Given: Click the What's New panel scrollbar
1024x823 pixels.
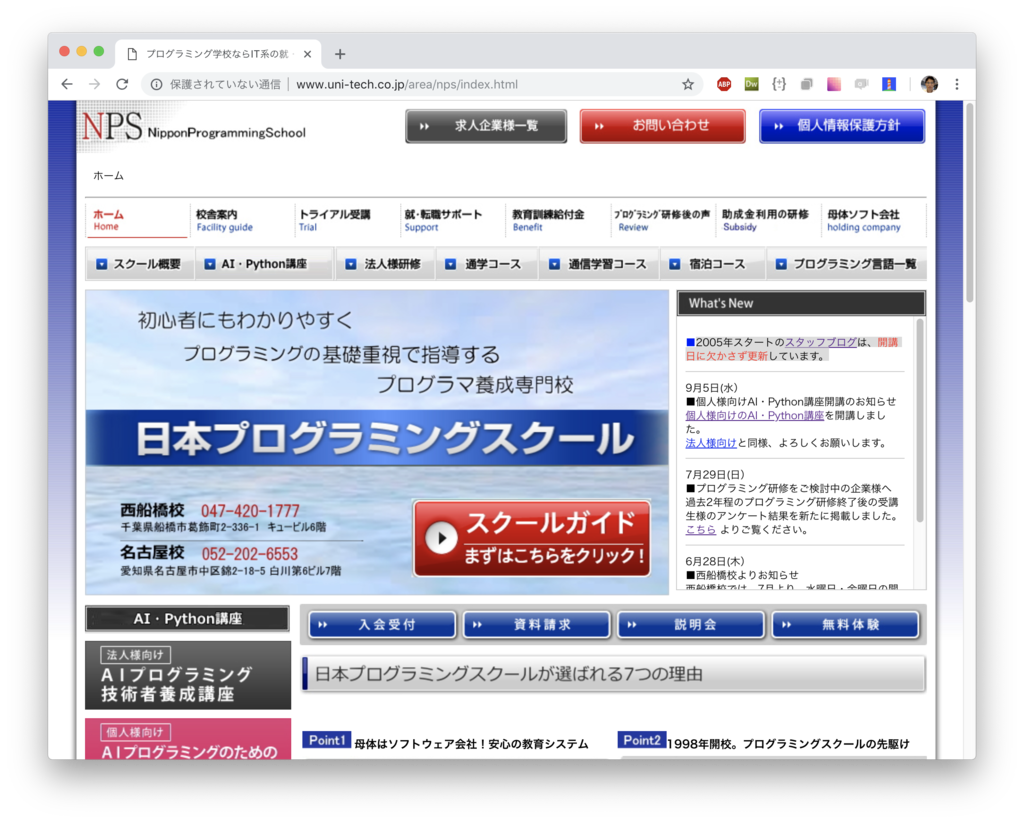Looking at the screenshot, I should pyautogui.click(x=920, y=420).
